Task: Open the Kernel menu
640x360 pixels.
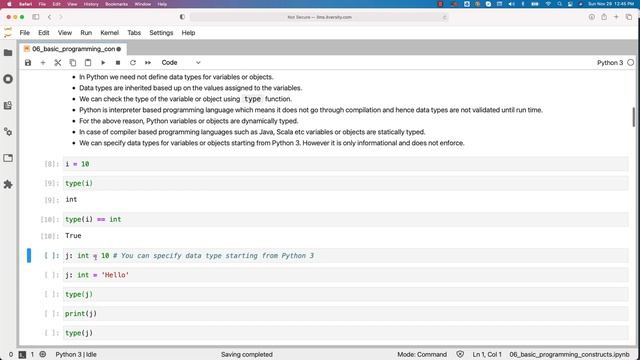Action: tap(109, 33)
